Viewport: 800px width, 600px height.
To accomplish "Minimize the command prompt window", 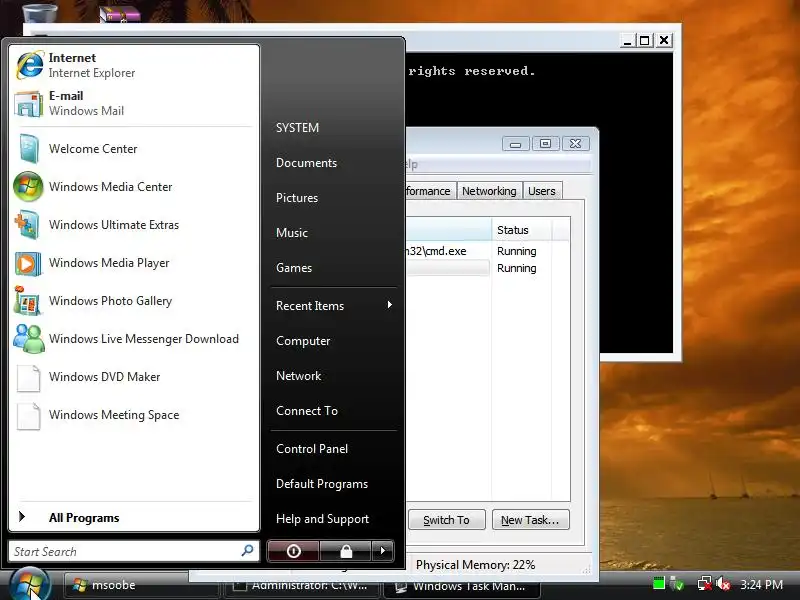I will coord(628,40).
